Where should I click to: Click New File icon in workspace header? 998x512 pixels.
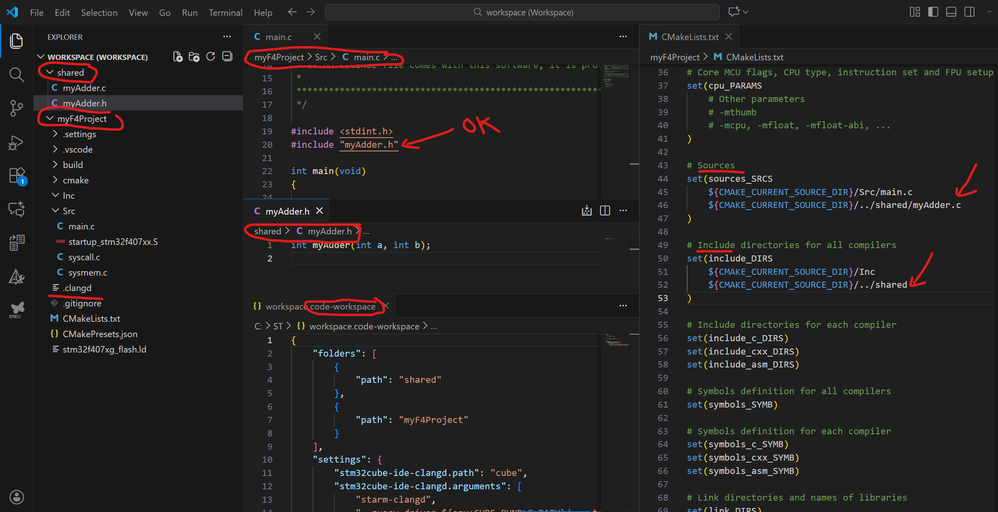pyautogui.click(x=178, y=57)
